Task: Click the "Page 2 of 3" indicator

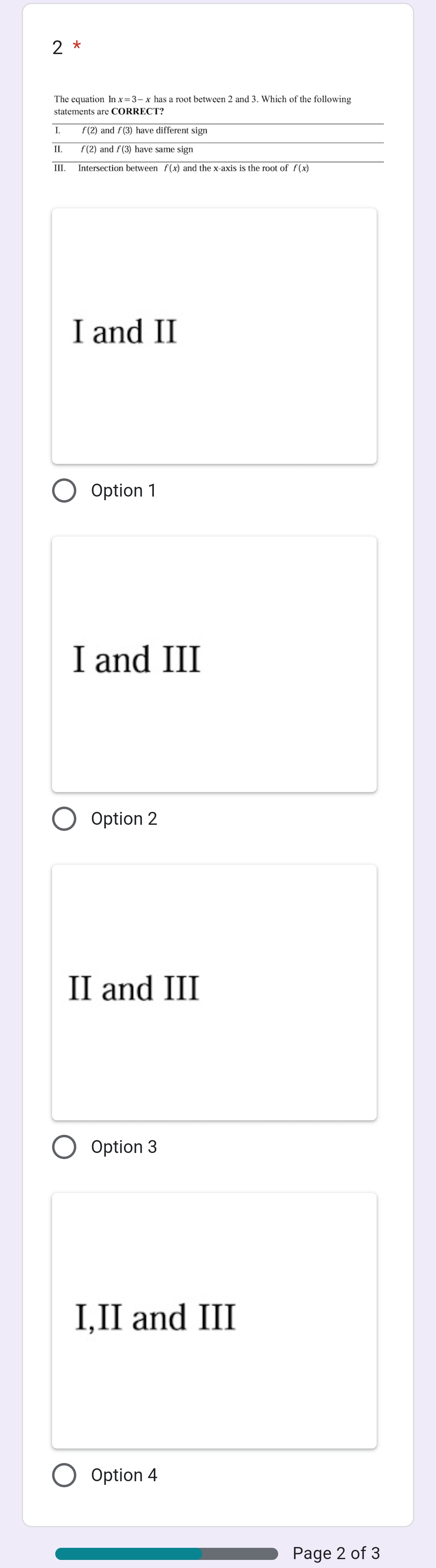Action: [x=336, y=1553]
